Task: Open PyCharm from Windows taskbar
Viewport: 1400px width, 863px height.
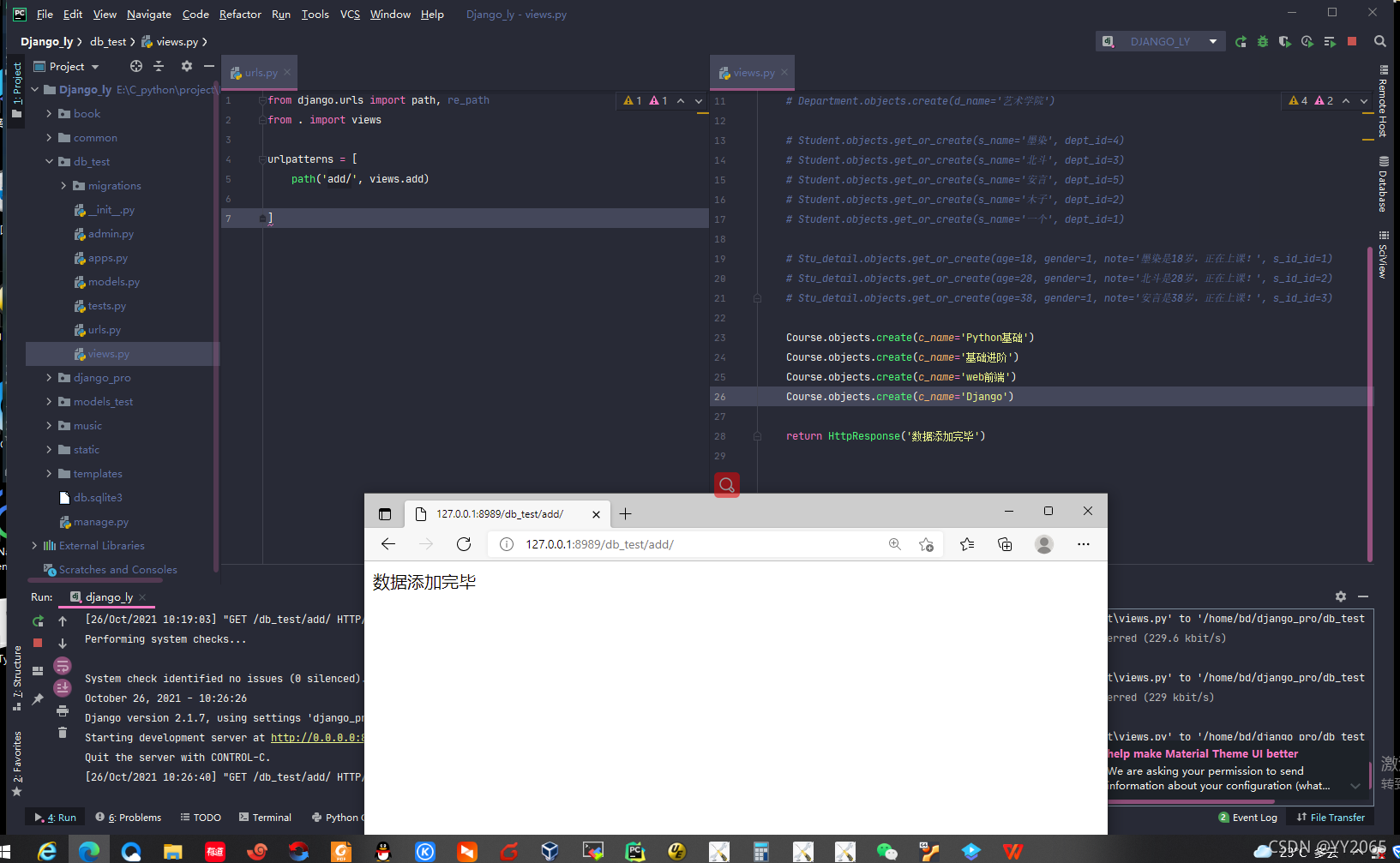Action: (x=634, y=851)
